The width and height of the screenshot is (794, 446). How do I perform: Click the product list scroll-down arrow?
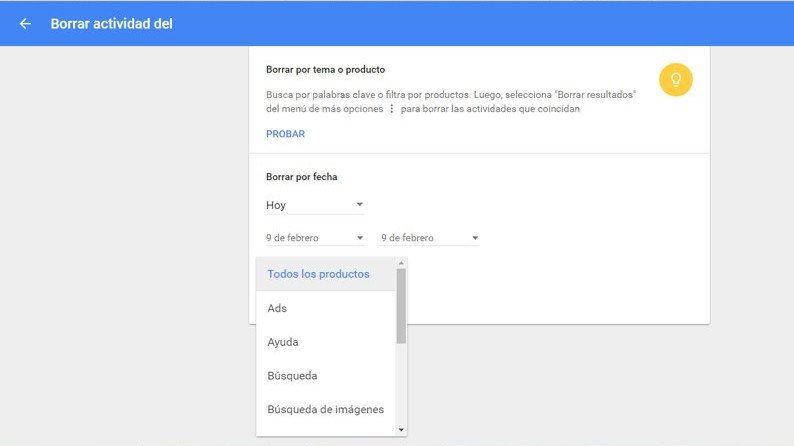coord(401,430)
